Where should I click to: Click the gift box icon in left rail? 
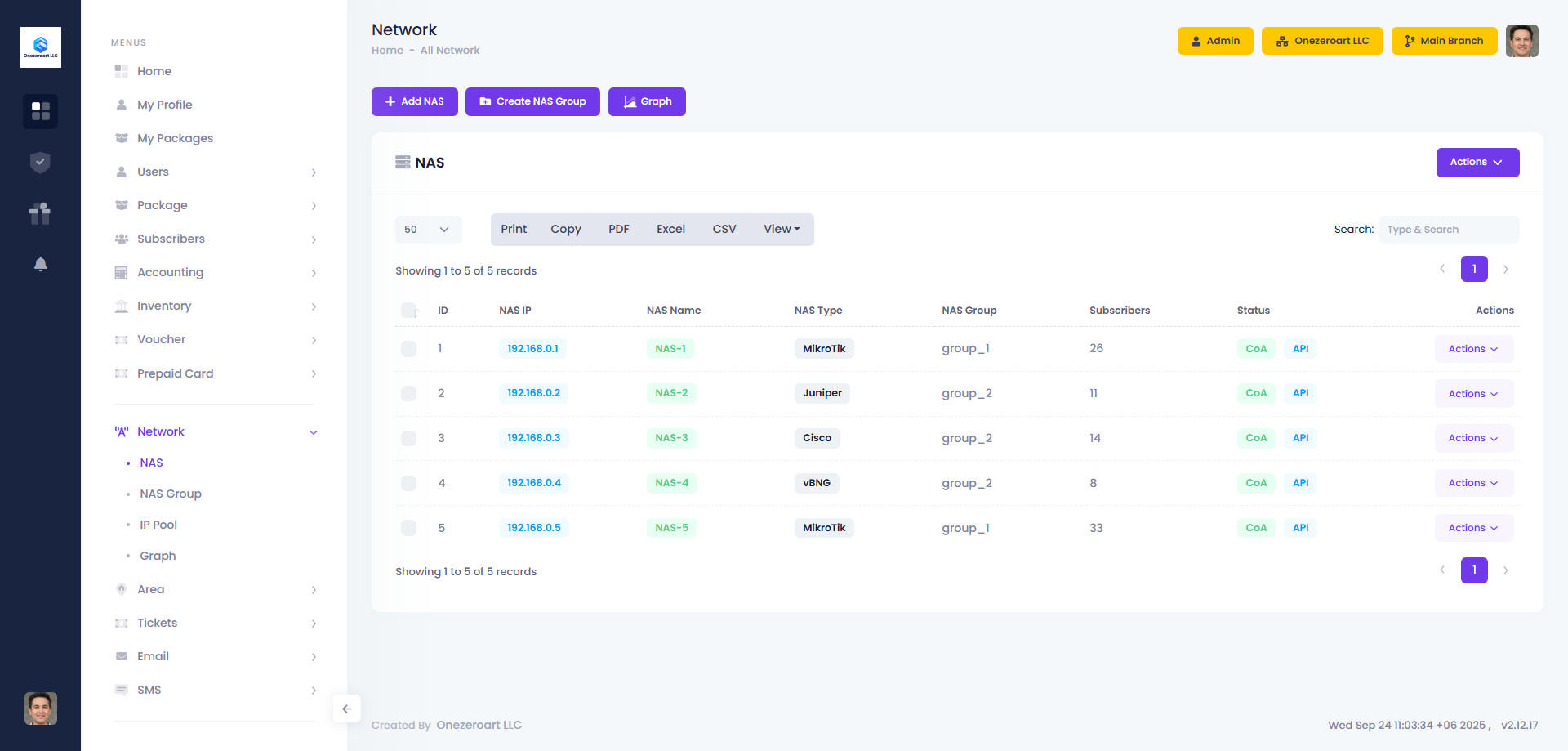point(40,213)
